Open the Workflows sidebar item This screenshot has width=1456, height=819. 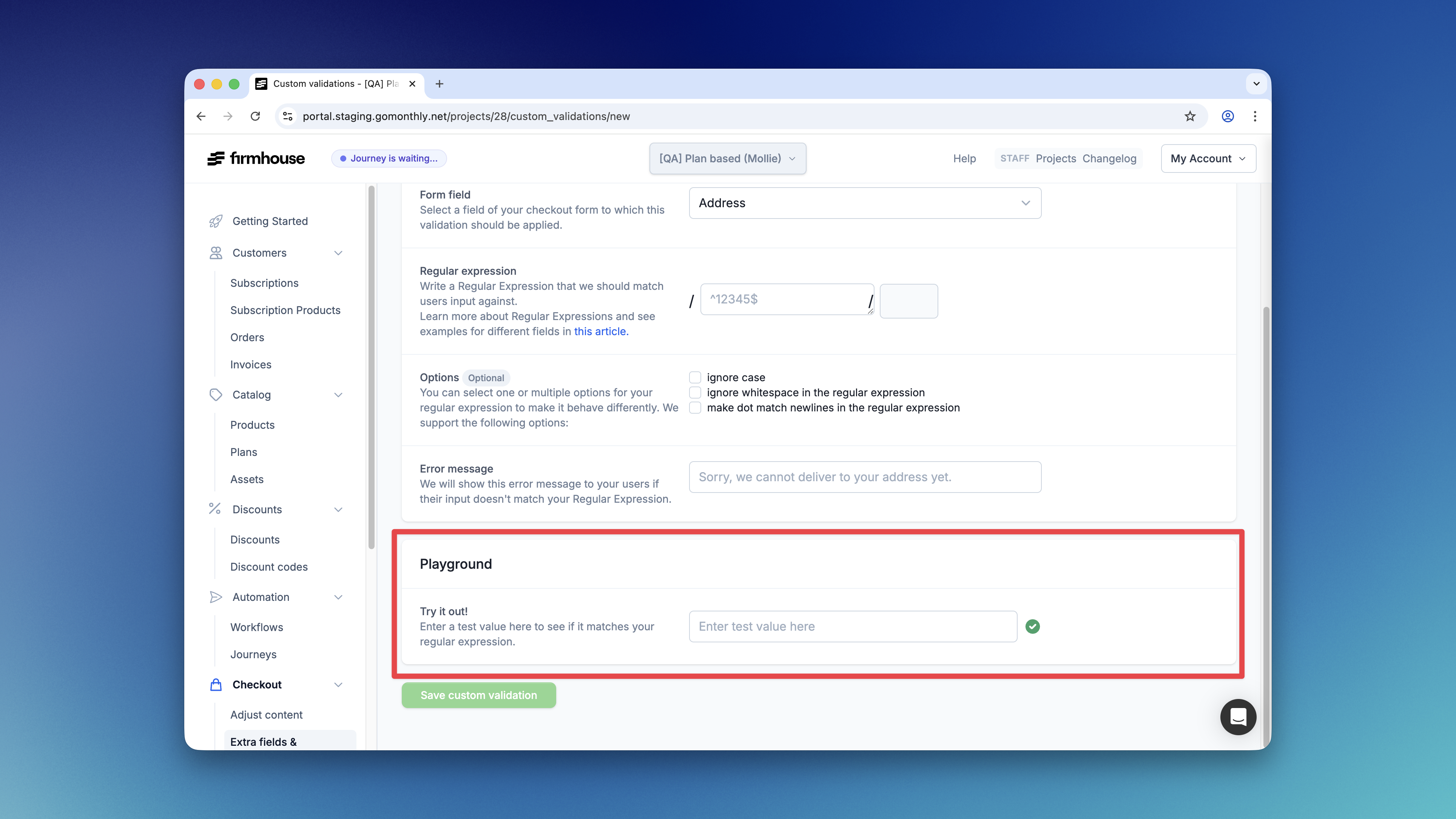(257, 627)
